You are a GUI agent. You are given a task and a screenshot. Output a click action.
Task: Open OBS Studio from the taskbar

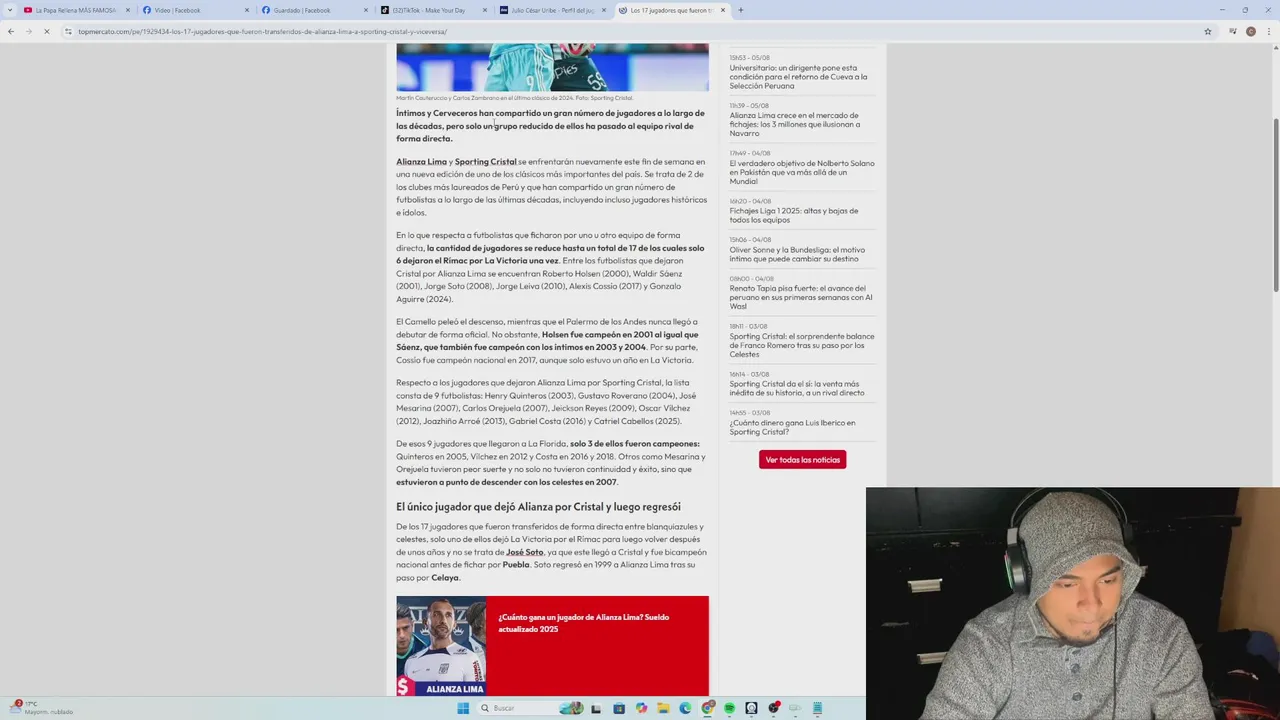[x=774, y=708]
